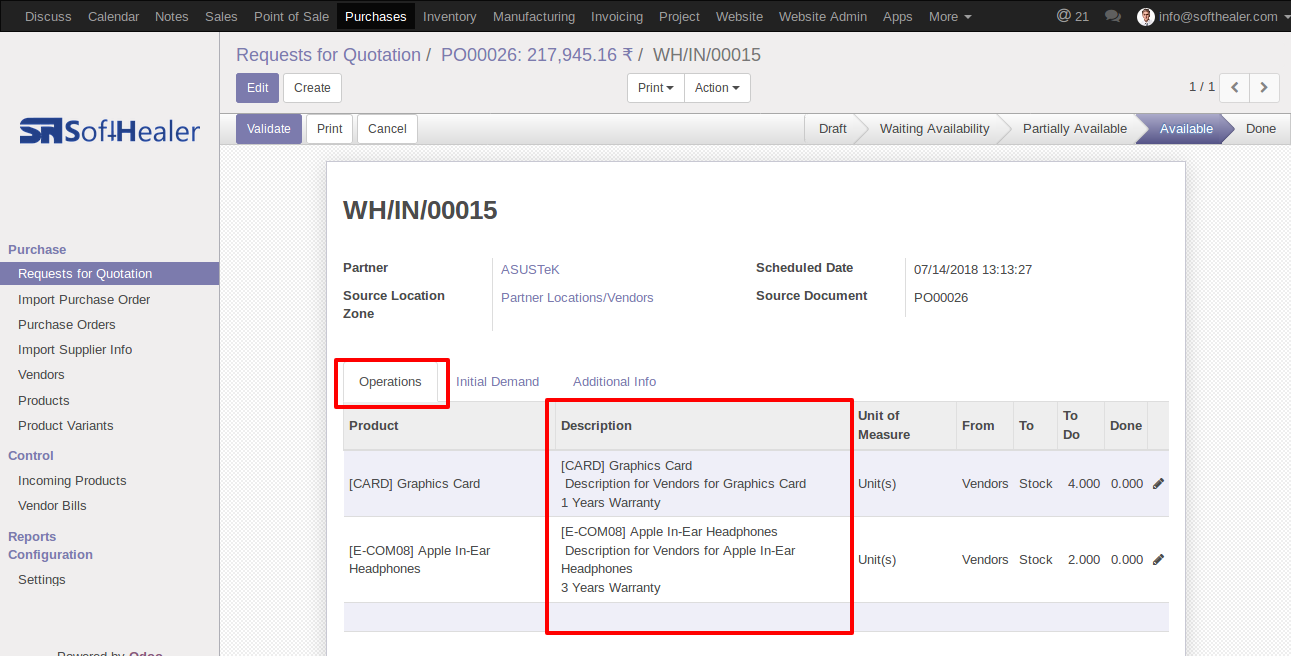Viewport: 1291px width, 656px height.
Task: Click the Create button
Action: coord(312,88)
